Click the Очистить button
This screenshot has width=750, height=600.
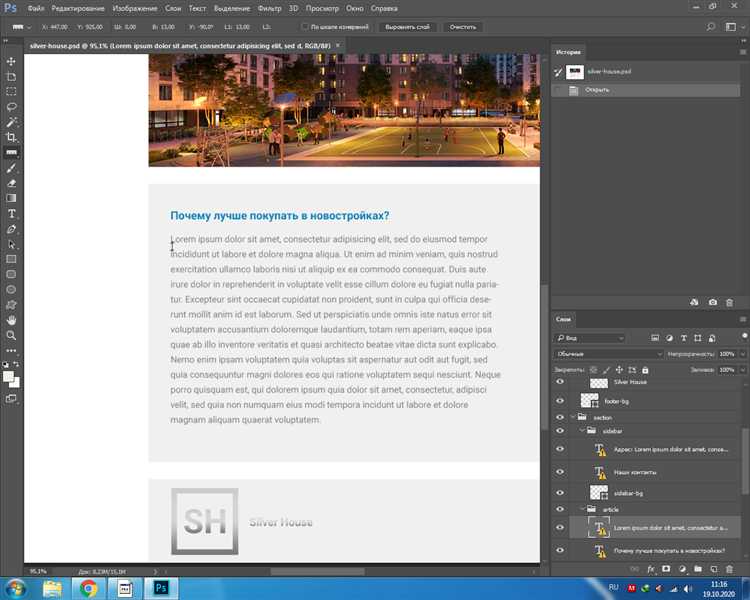click(463, 27)
